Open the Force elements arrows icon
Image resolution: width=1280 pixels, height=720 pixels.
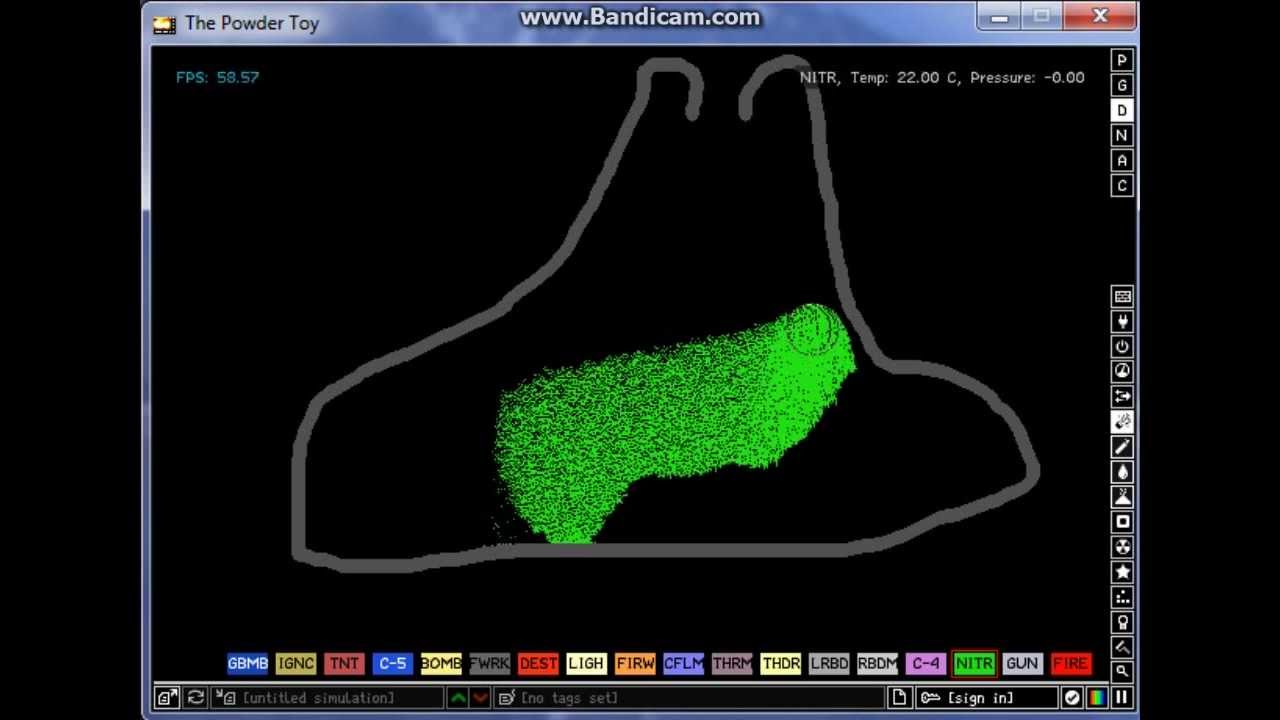[x=1122, y=397]
